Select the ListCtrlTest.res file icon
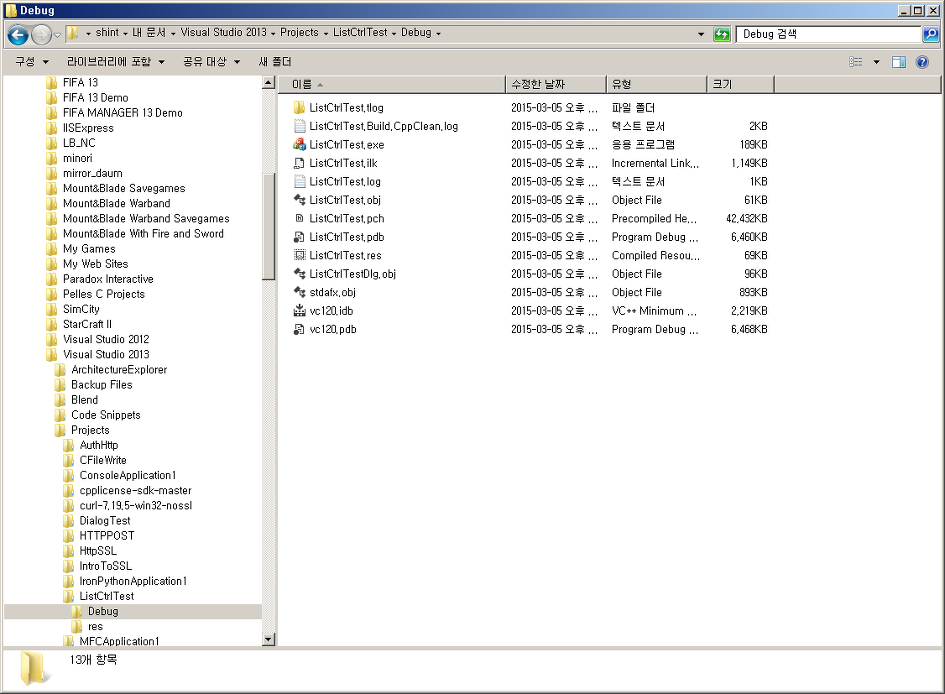Image resolution: width=945 pixels, height=694 pixels. pyautogui.click(x=300, y=255)
